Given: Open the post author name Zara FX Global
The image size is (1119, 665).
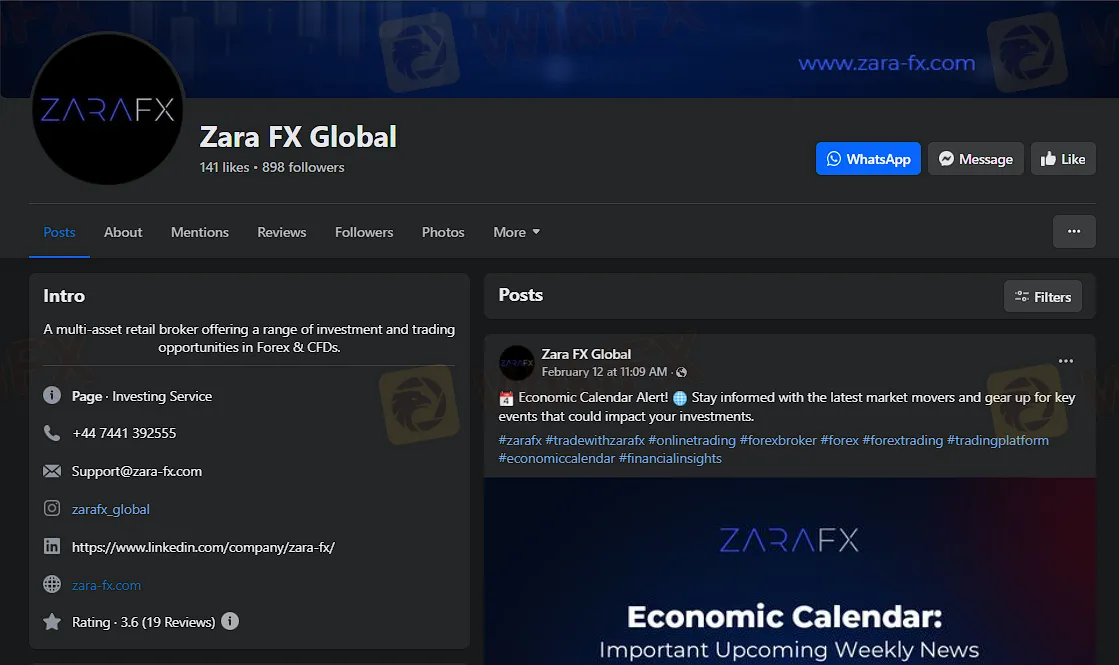Looking at the screenshot, I should click(x=586, y=354).
